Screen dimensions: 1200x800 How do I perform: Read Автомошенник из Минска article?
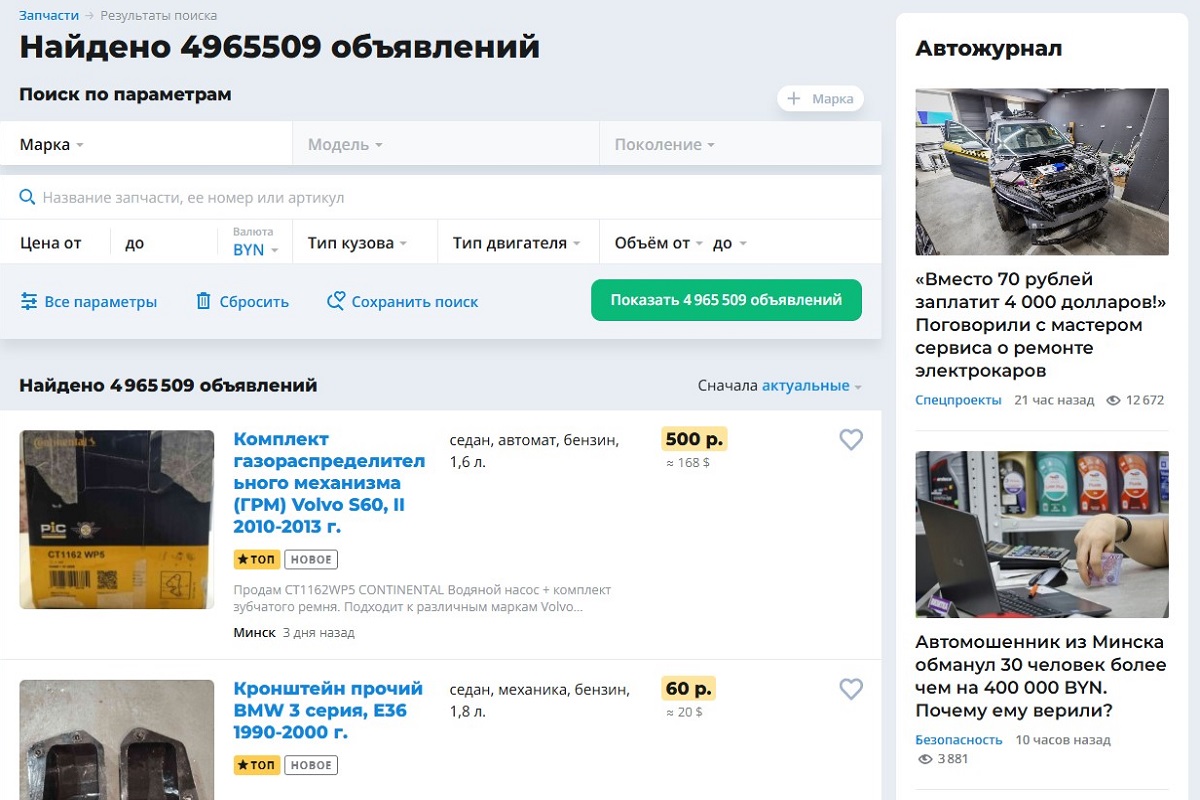click(1041, 676)
